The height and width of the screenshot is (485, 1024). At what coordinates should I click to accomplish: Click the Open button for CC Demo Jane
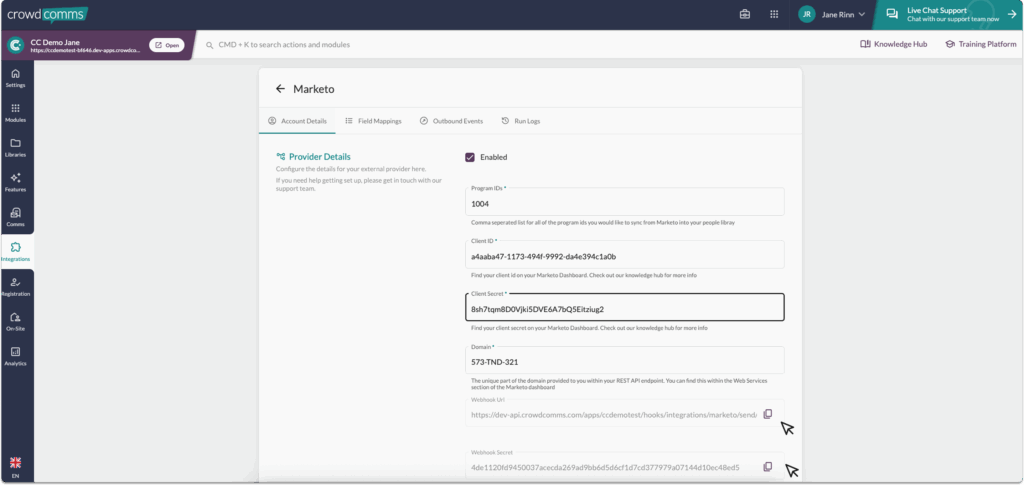pyautogui.click(x=166, y=45)
